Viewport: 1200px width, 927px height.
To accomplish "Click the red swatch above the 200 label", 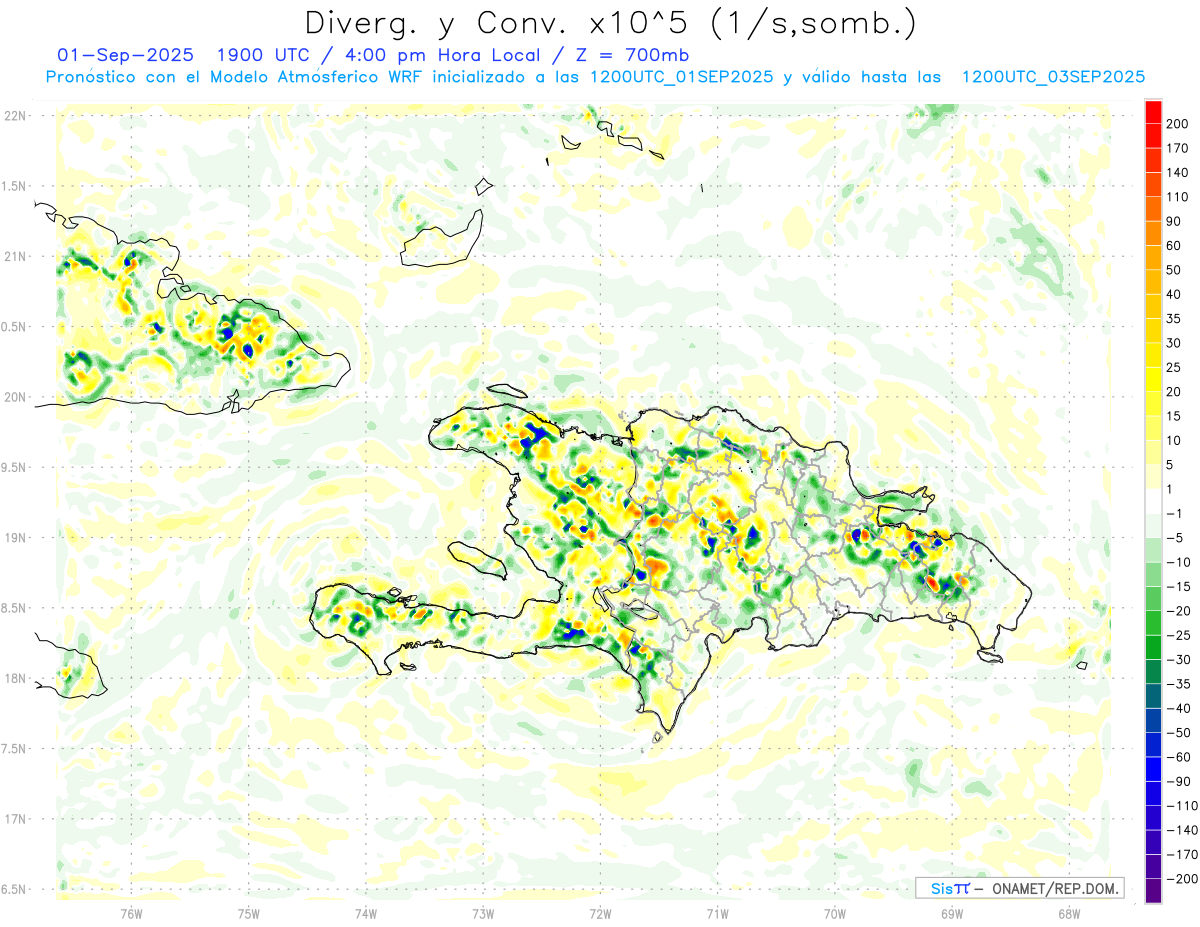I will (1154, 112).
